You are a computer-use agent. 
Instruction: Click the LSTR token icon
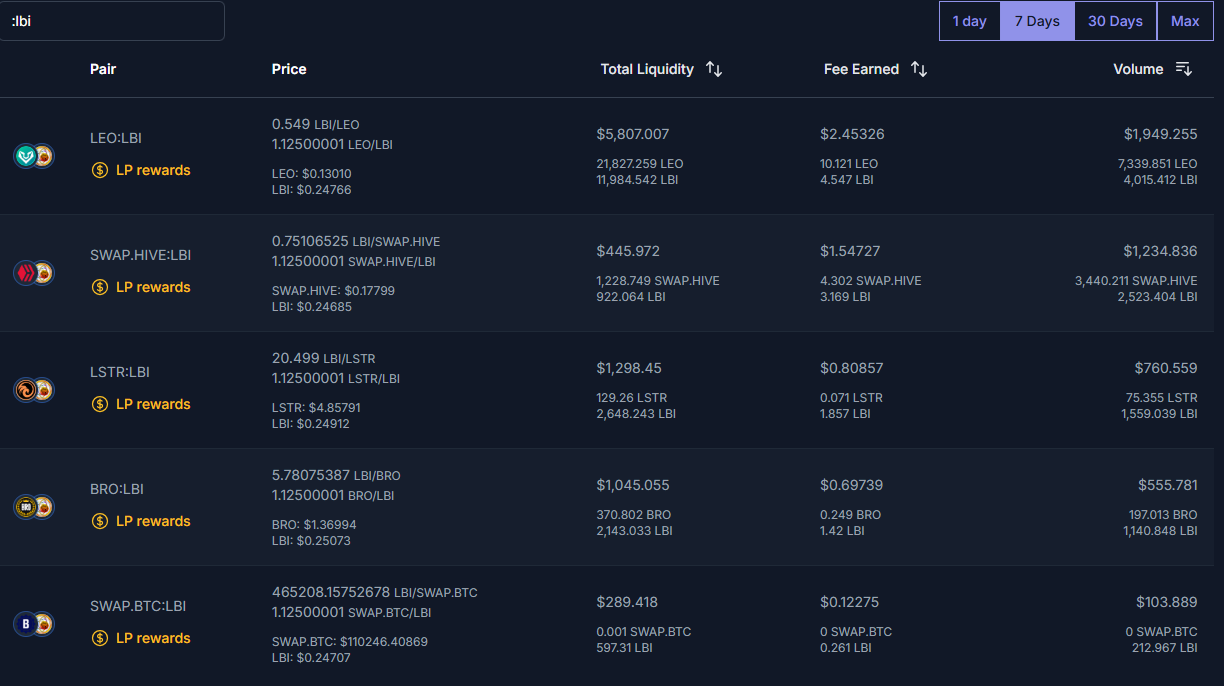click(x=26, y=390)
